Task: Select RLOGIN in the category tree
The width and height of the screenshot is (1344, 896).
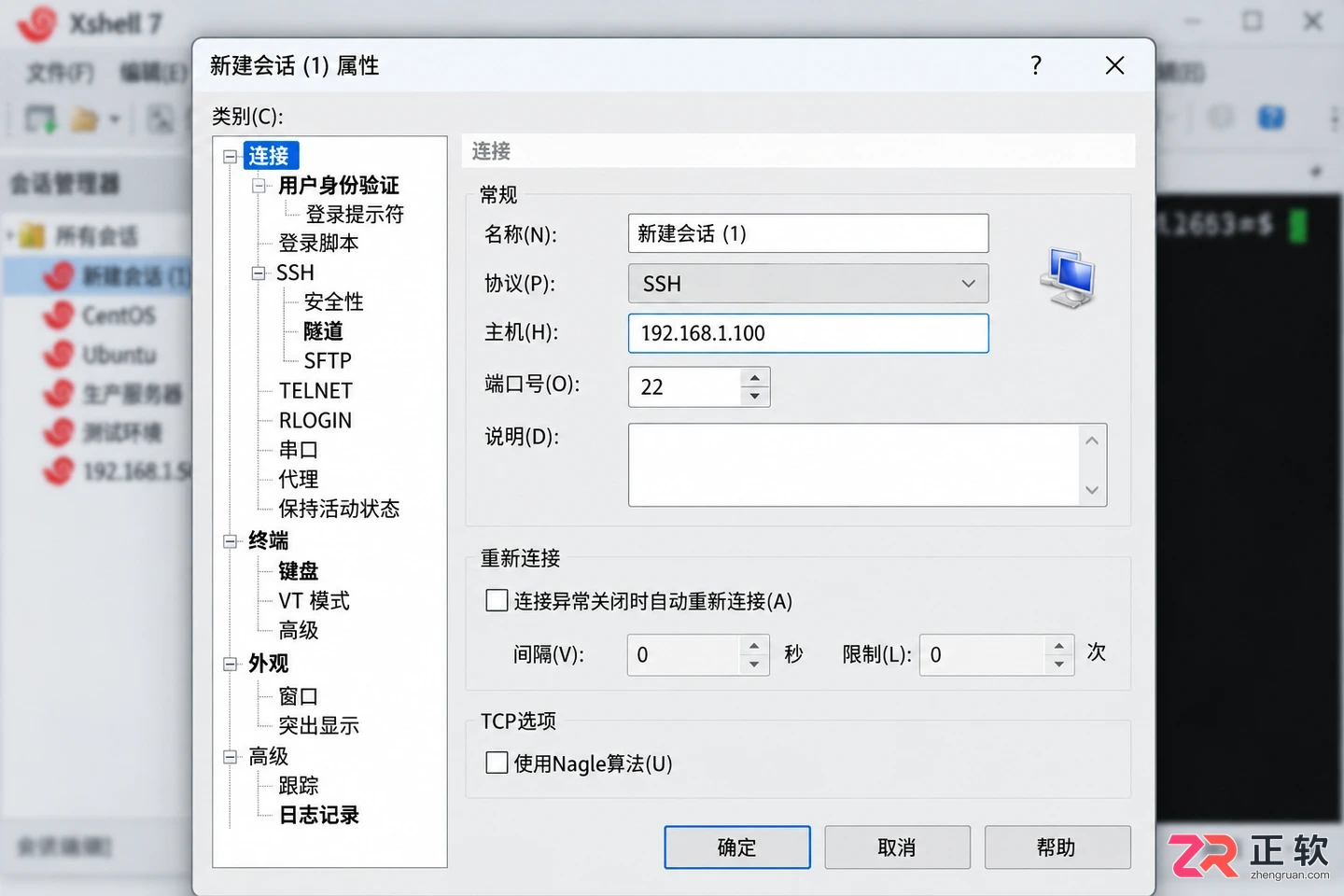Action: 315,420
